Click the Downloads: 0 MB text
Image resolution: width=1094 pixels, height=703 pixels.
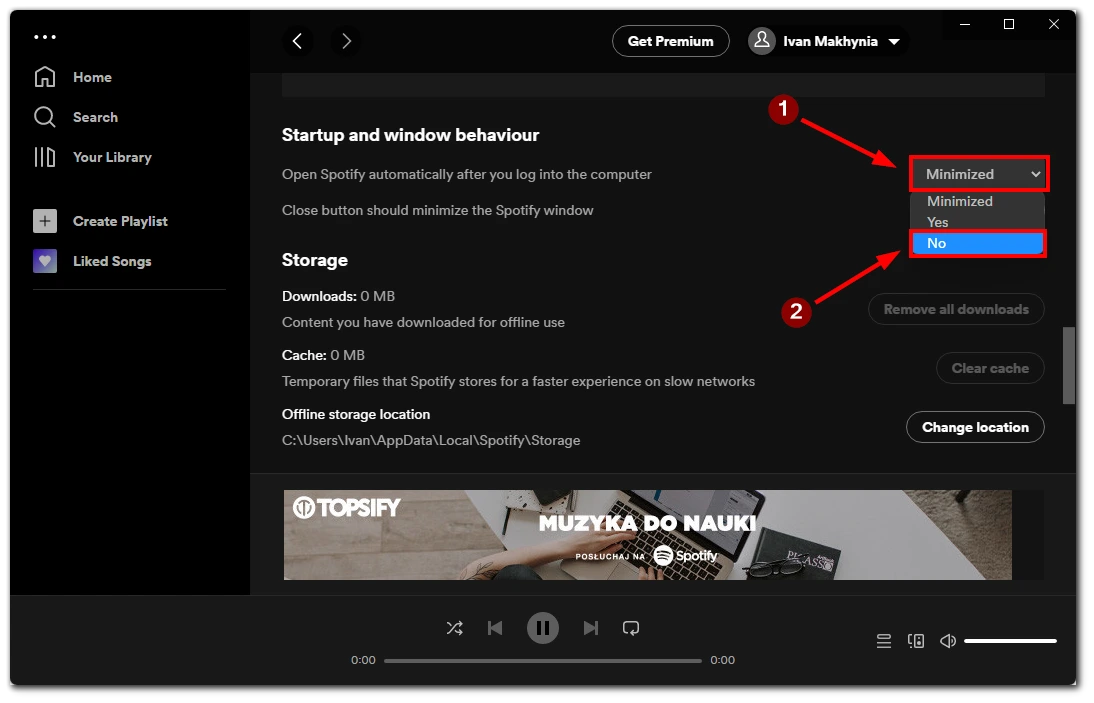(338, 296)
